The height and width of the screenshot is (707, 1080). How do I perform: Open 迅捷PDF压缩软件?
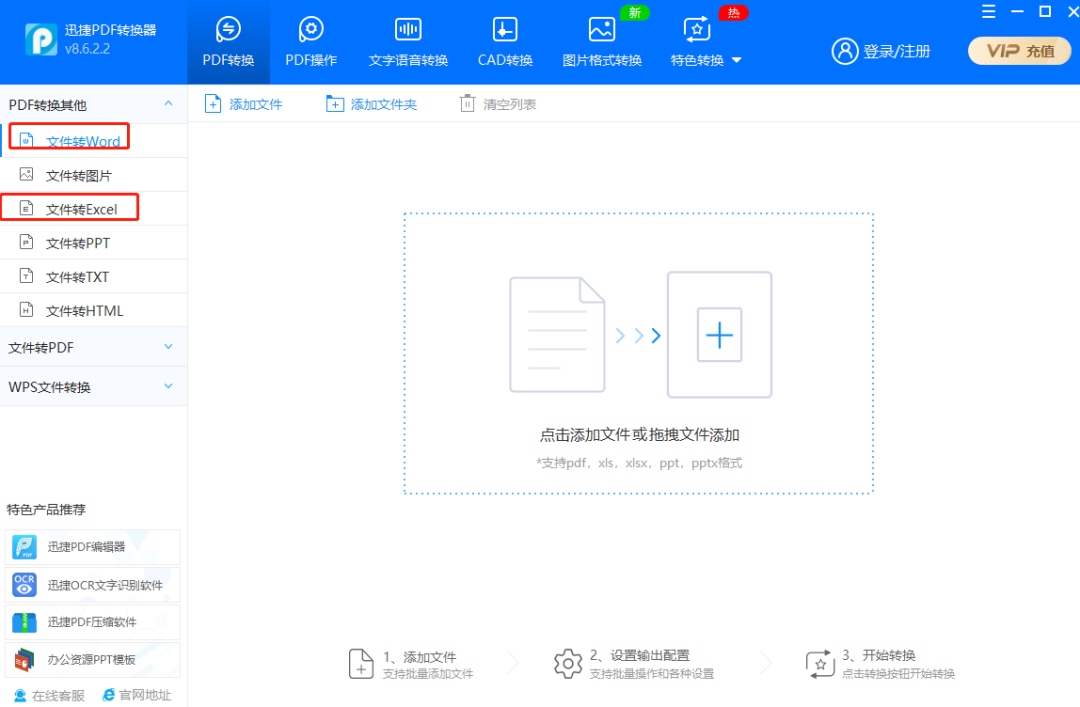pos(90,622)
